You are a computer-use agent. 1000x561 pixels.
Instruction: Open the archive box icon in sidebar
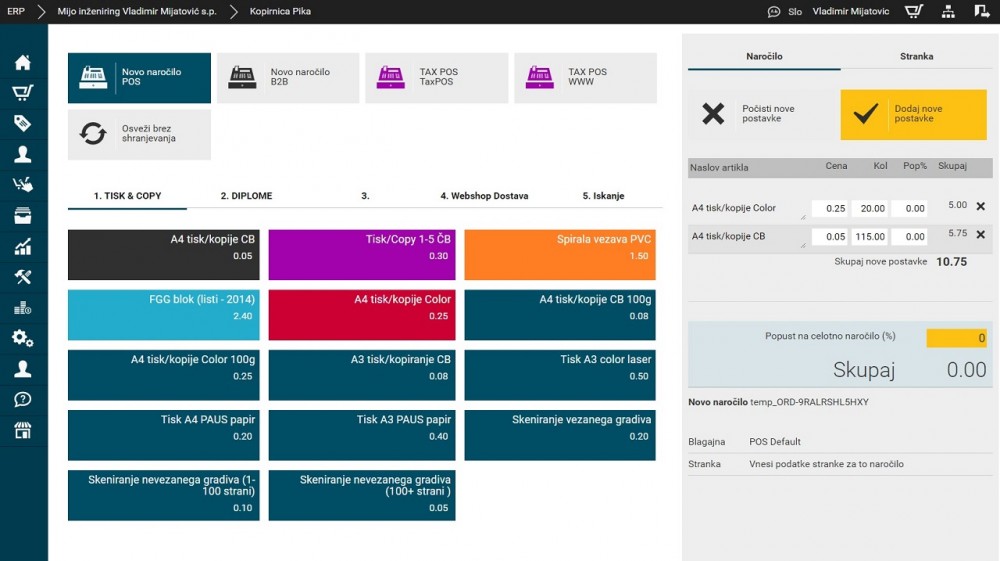pos(22,216)
